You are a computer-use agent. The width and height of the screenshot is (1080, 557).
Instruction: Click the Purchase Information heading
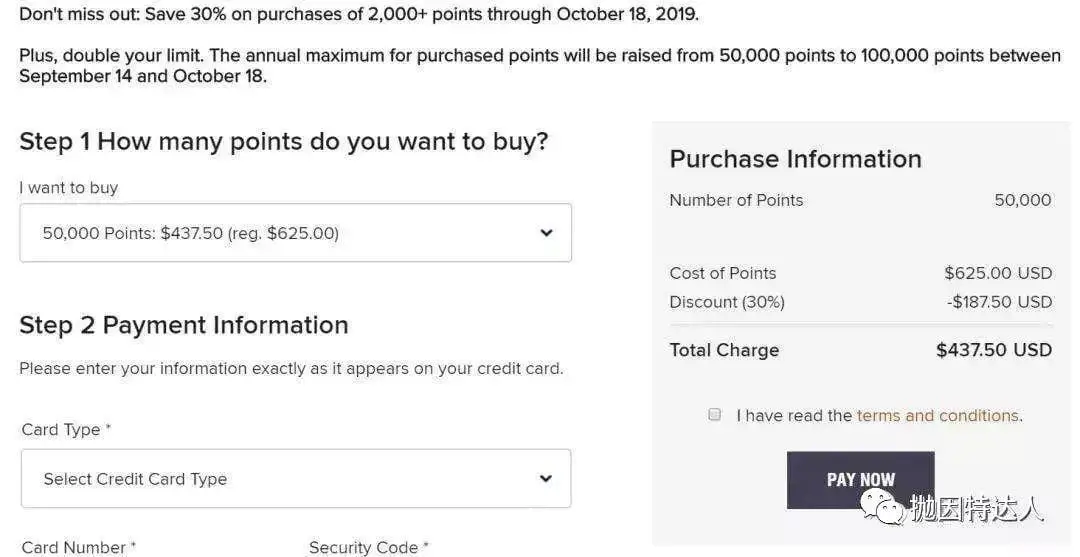point(795,159)
